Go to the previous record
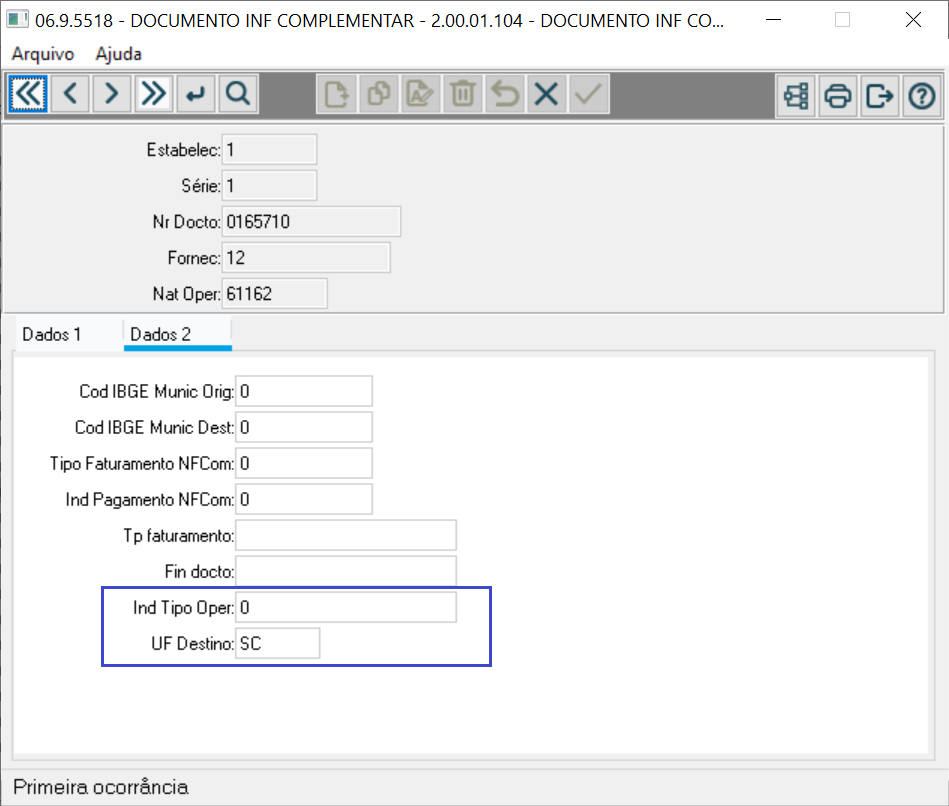This screenshot has height=806, width=949. pos(70,94)
